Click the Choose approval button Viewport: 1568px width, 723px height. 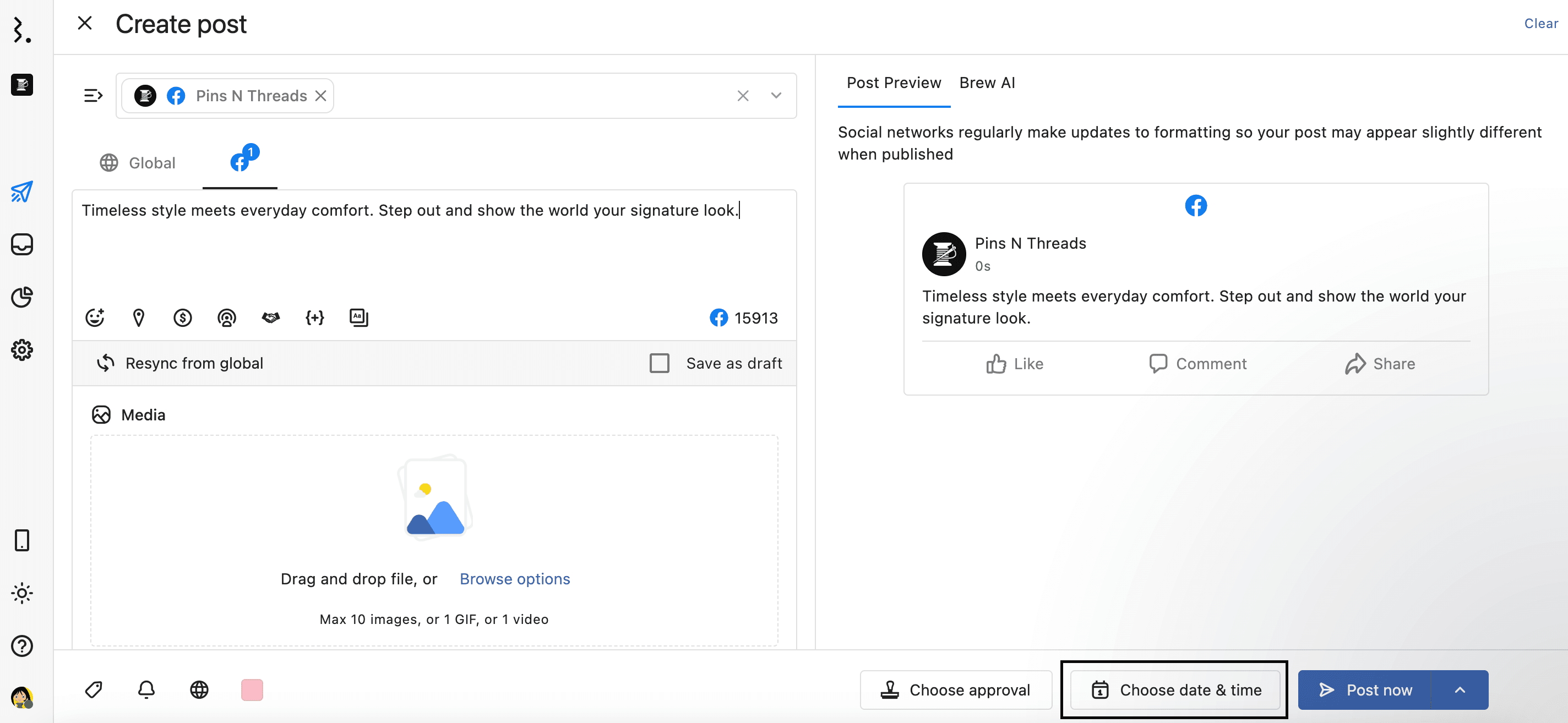click(x=956, y=689)
